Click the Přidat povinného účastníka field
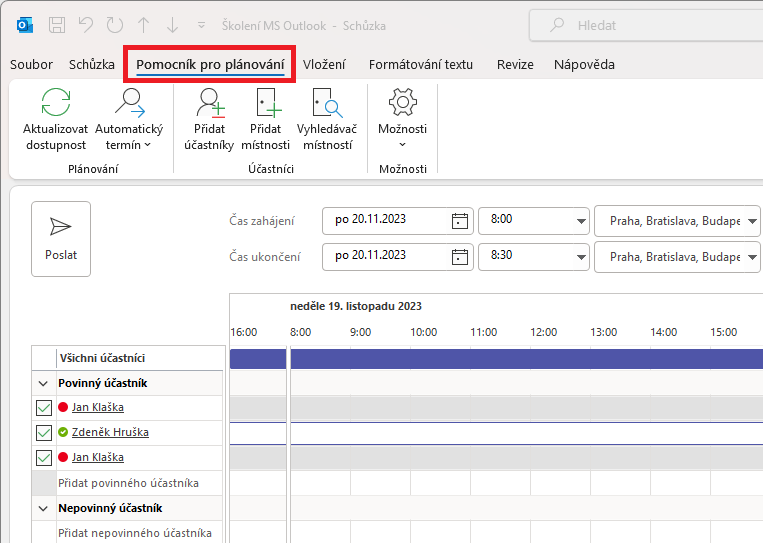This screenshot has height=543, width=763. click(128, 483)
